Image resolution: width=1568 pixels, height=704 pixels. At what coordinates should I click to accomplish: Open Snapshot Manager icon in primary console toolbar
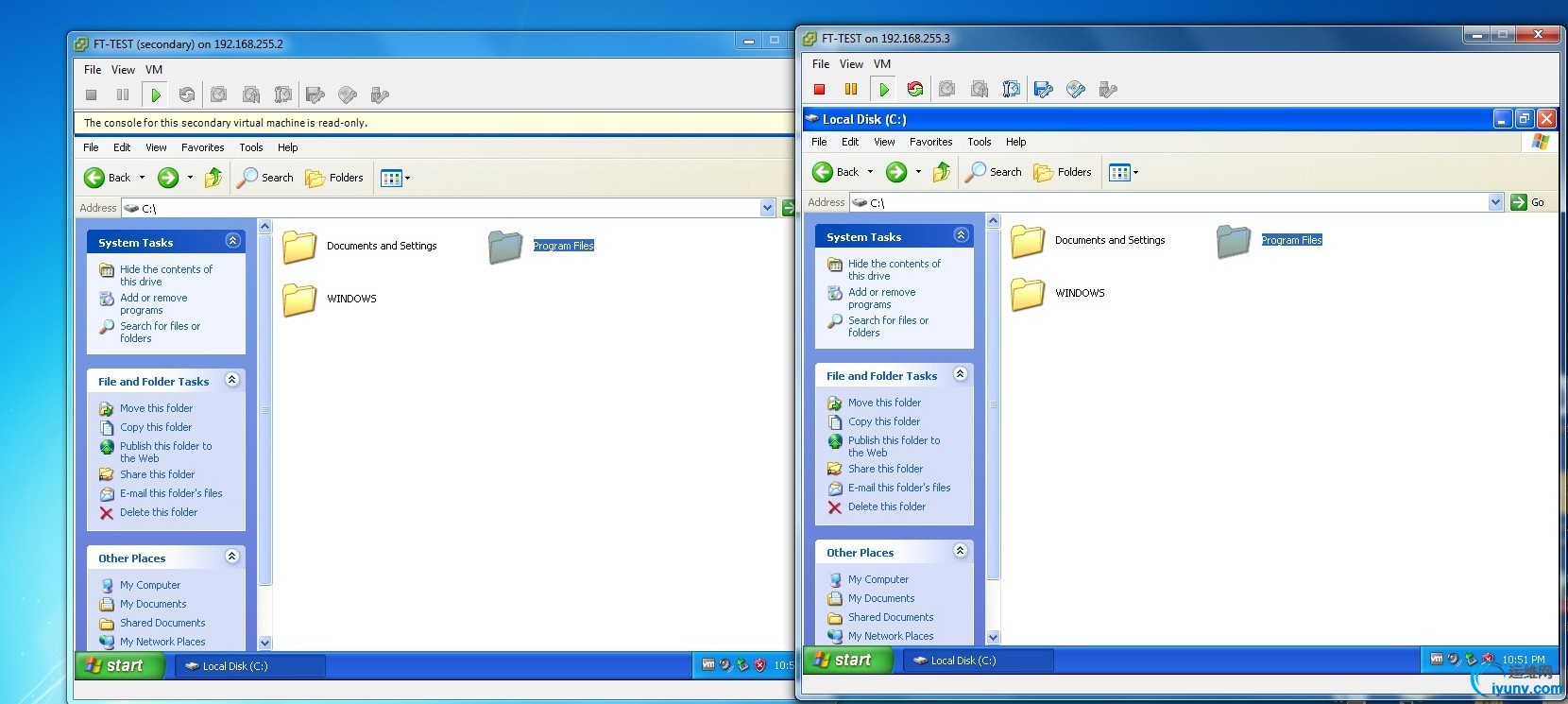pyautogui.click(x=1011, y=89)
